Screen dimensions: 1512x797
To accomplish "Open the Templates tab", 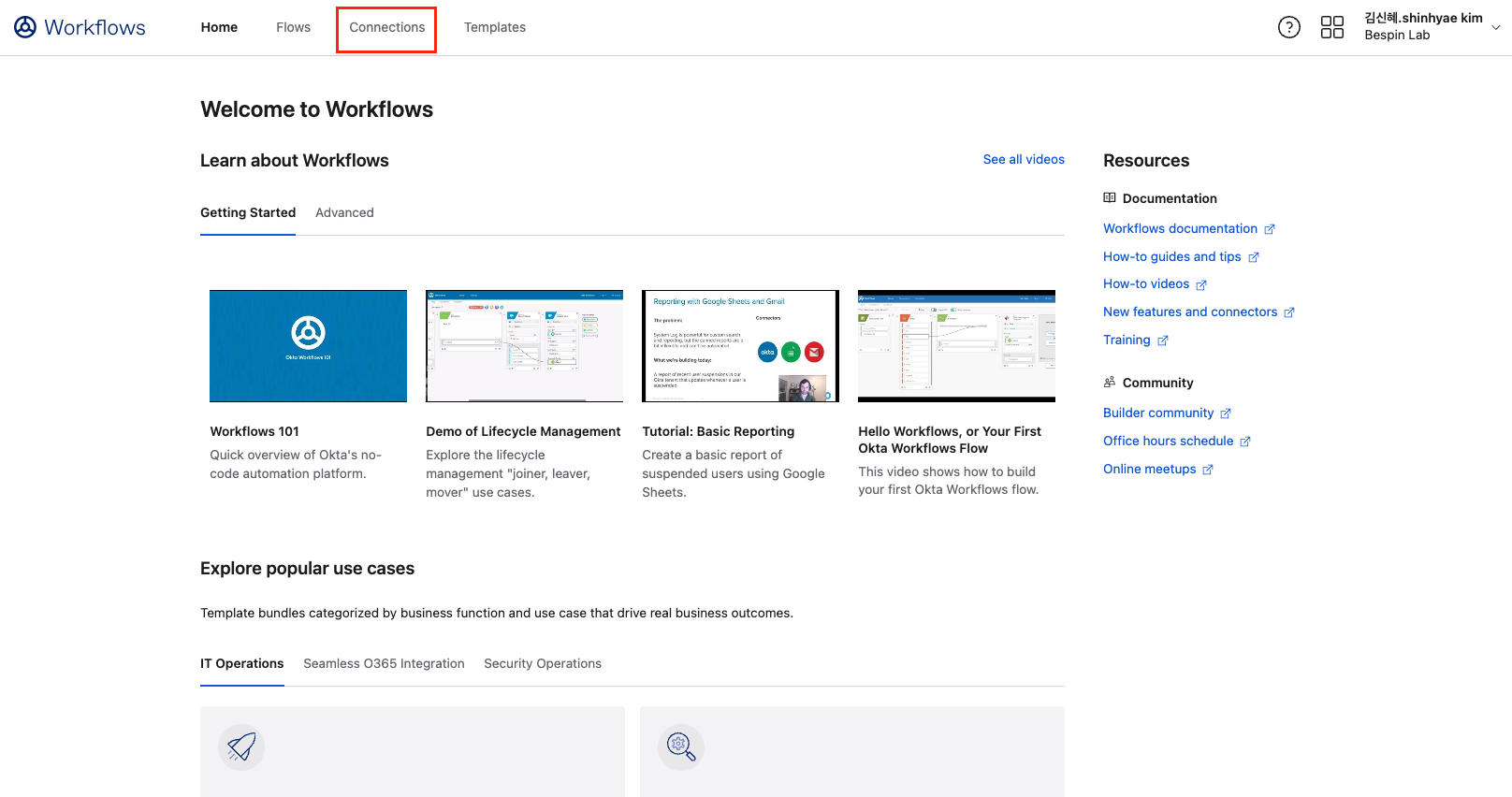I will point(494,27).
